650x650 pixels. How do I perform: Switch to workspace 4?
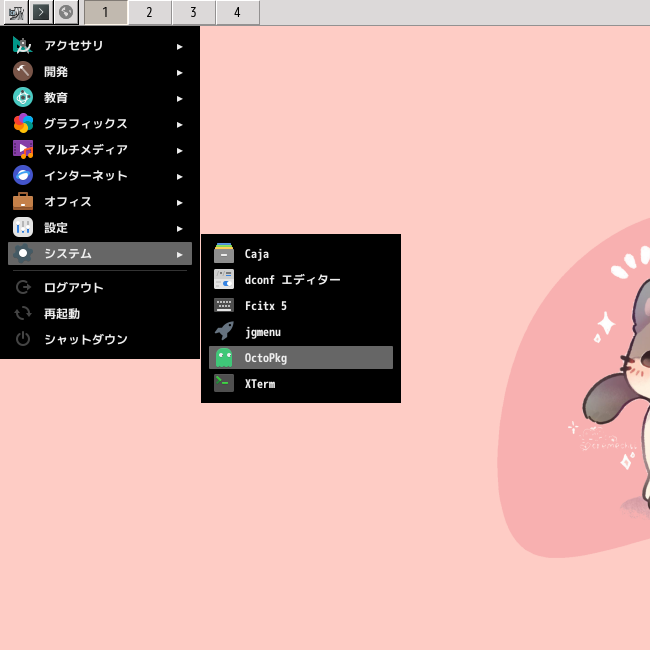coord(238,12)
